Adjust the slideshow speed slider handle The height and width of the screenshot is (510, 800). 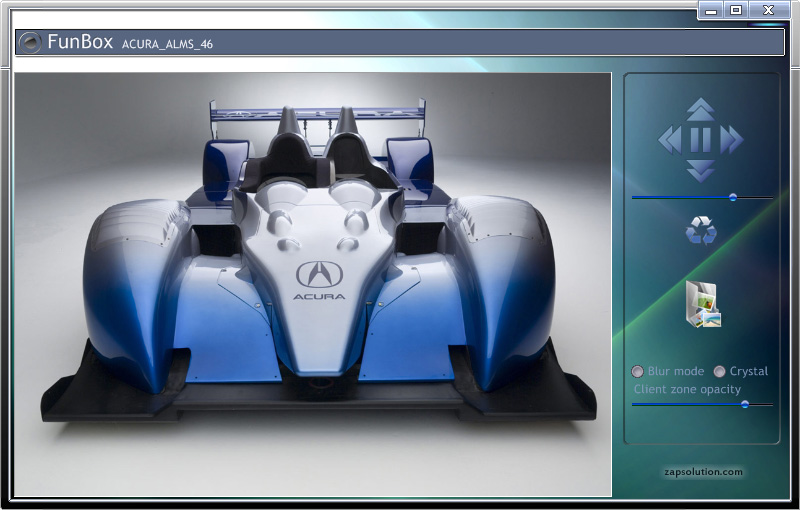[x=733, y=197]
